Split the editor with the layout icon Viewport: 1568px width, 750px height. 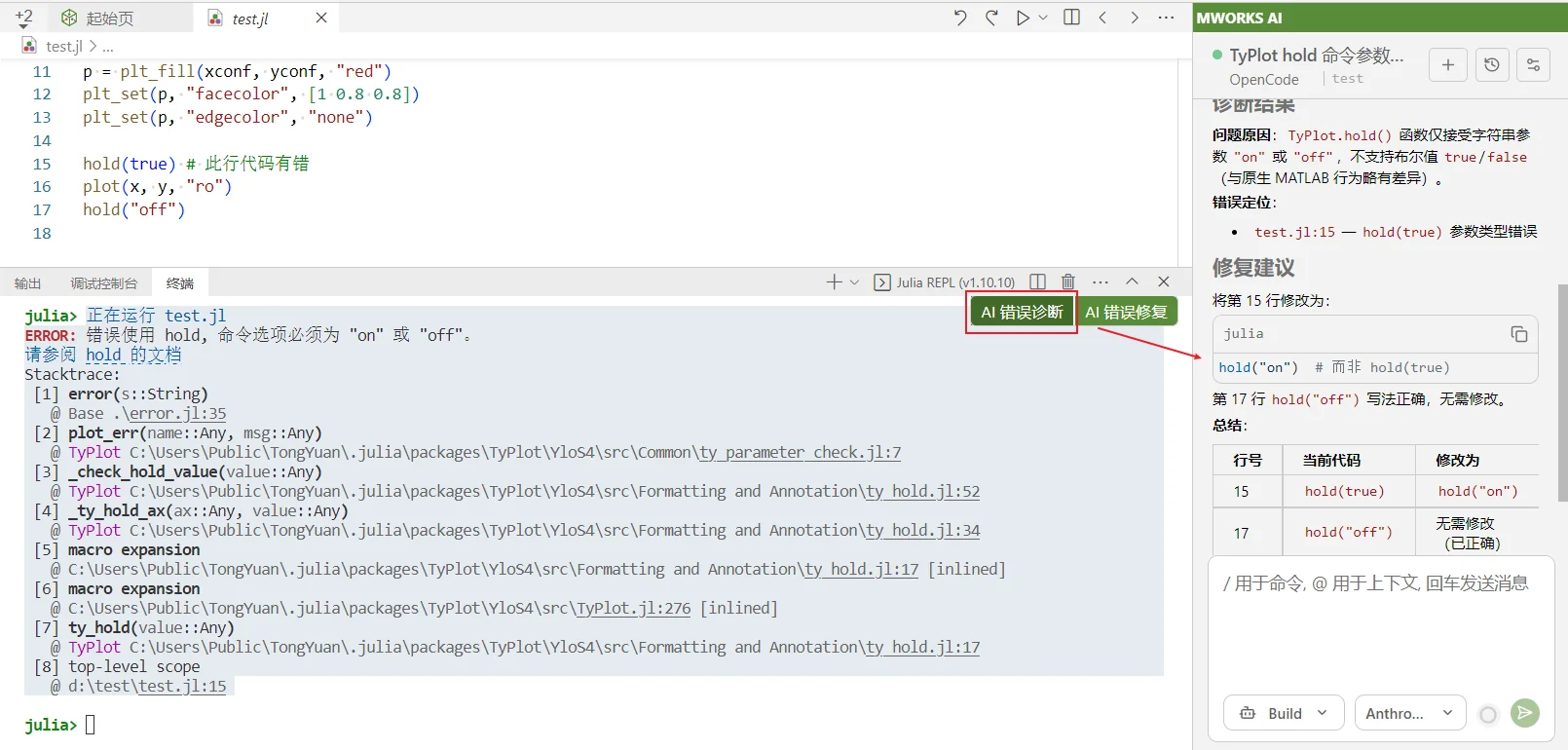[1071, 18]
